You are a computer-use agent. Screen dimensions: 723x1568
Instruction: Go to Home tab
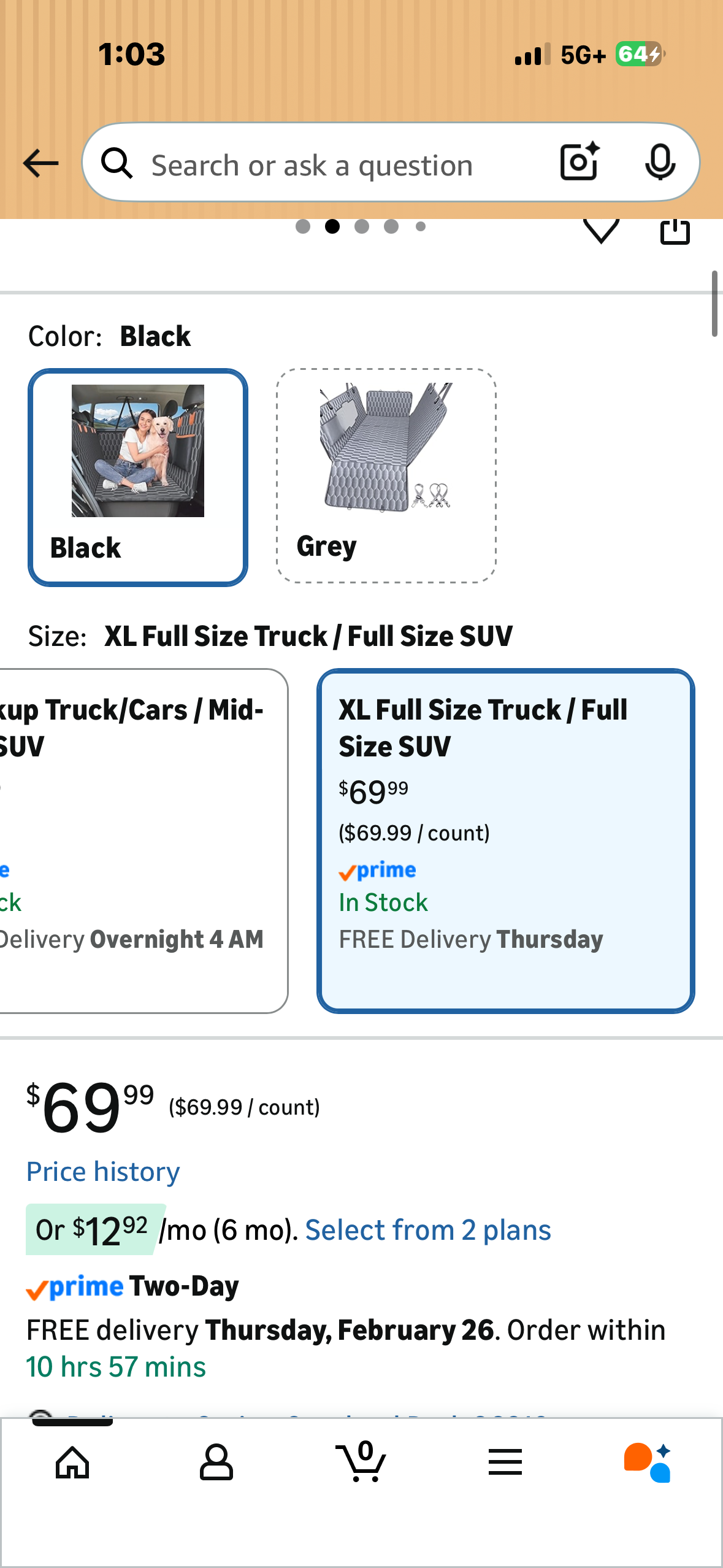(72, 1462)
